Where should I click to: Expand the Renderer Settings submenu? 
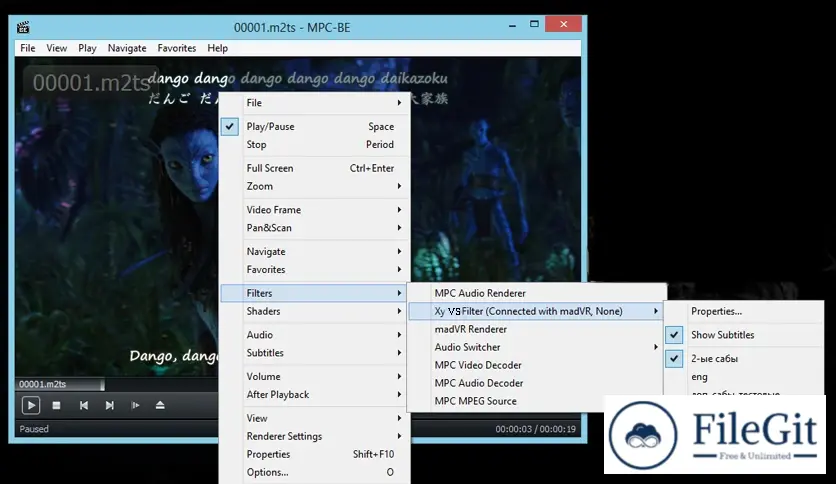click(315, 436)
